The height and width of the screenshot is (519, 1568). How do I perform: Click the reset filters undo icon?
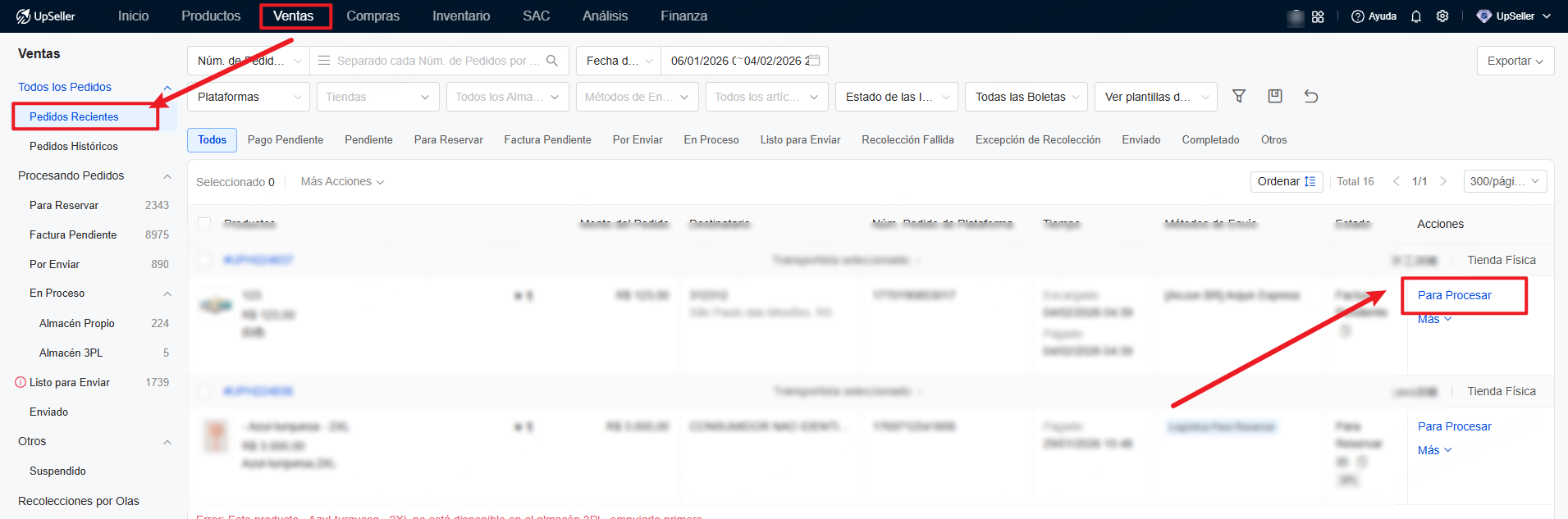tap(1311, 97)
